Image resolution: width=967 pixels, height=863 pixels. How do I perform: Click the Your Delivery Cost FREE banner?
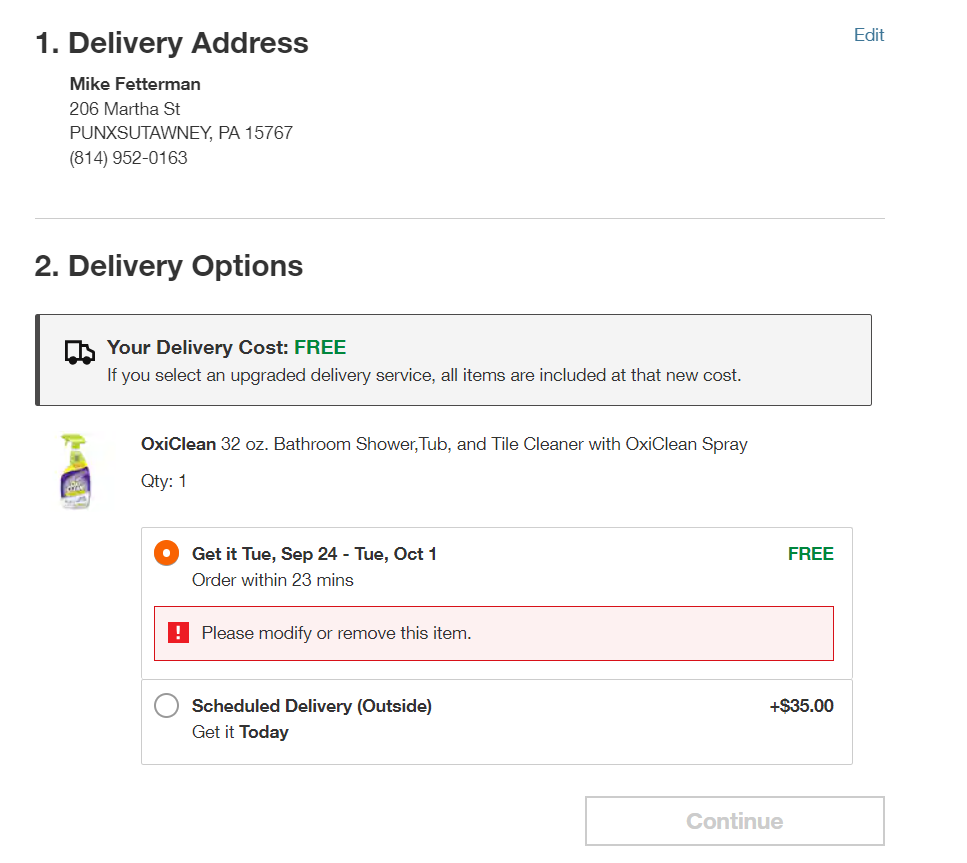[x=453, y=360]
